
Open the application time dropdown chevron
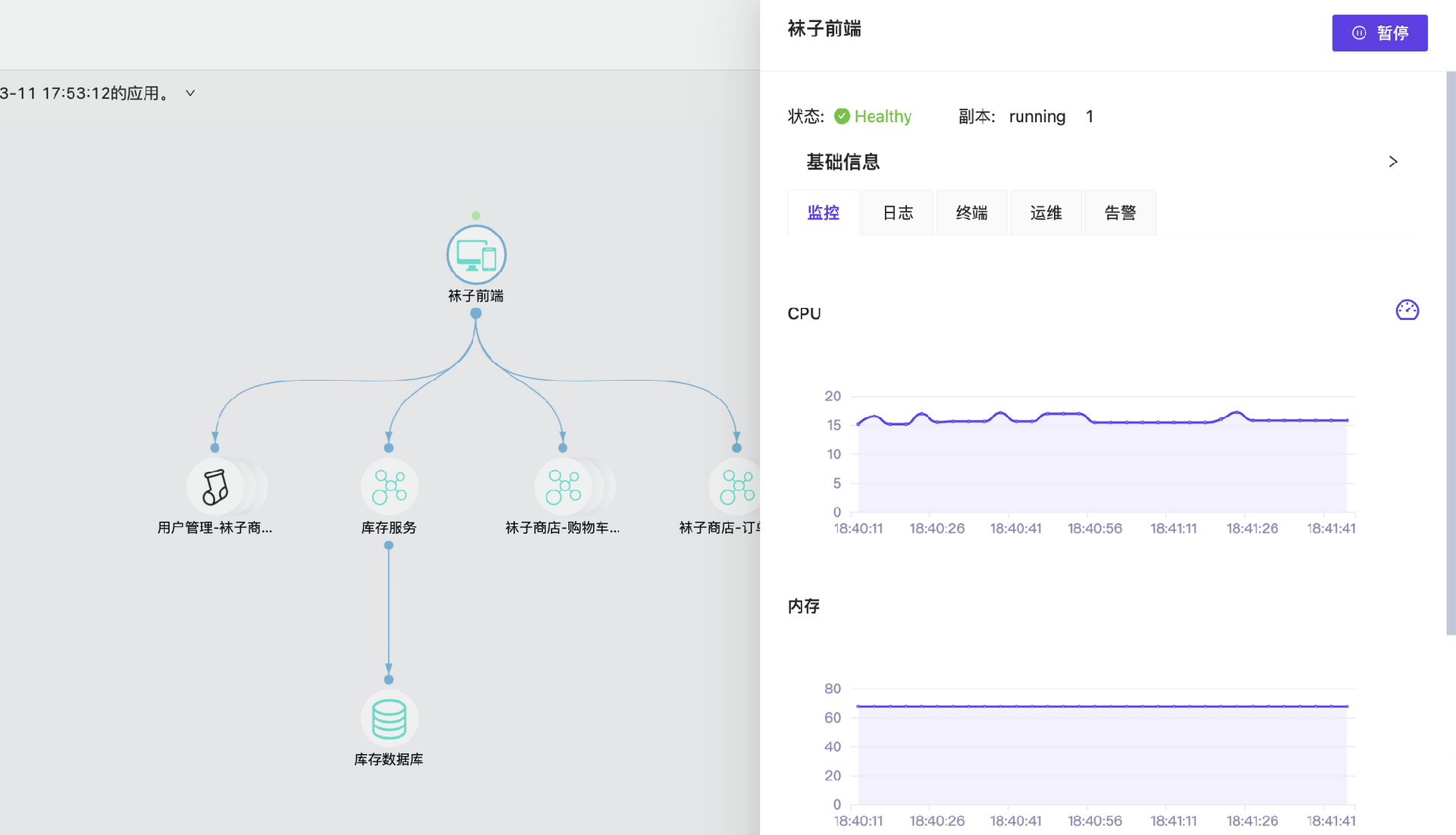point(190,93)
